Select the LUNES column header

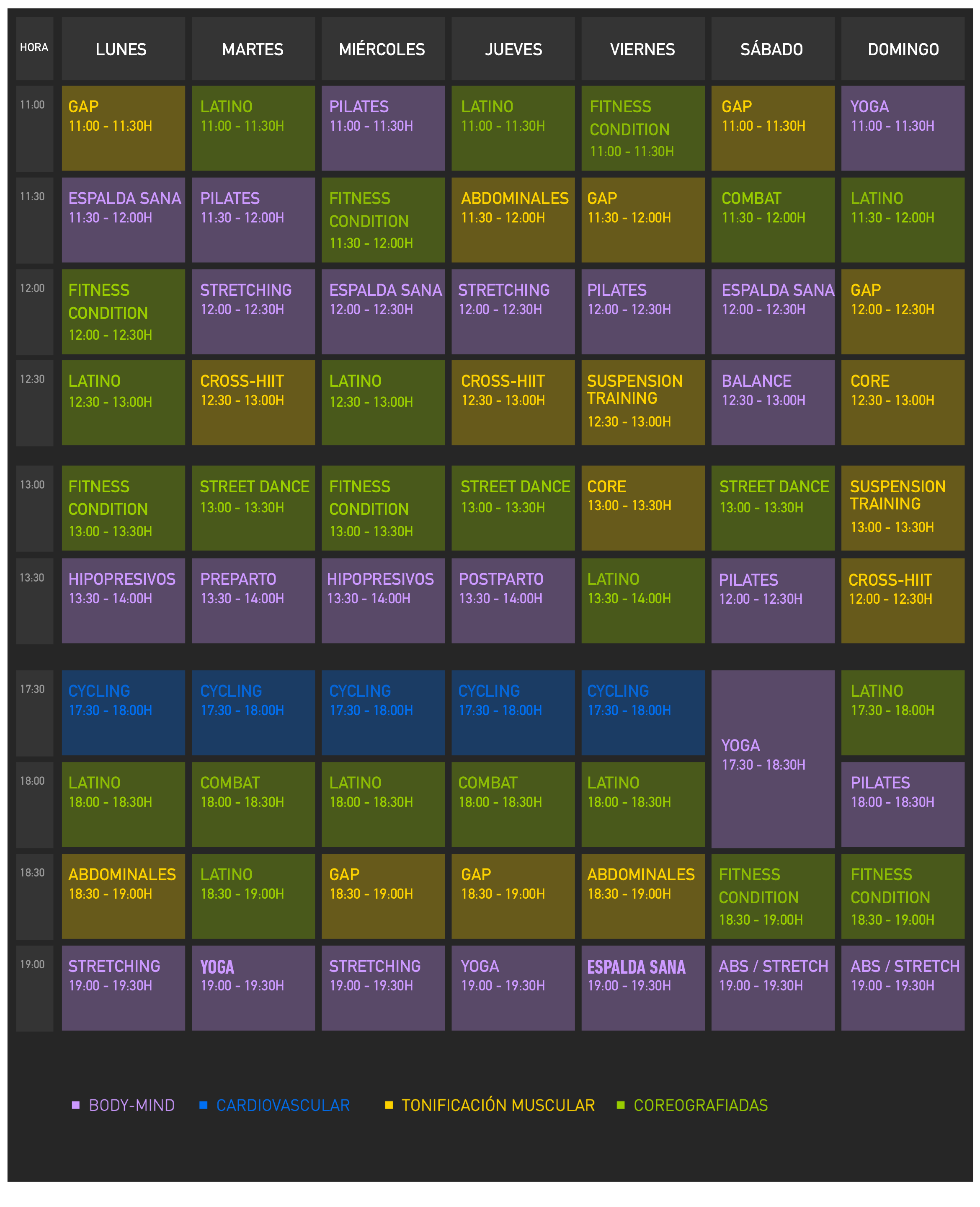[x=123, y=49]
